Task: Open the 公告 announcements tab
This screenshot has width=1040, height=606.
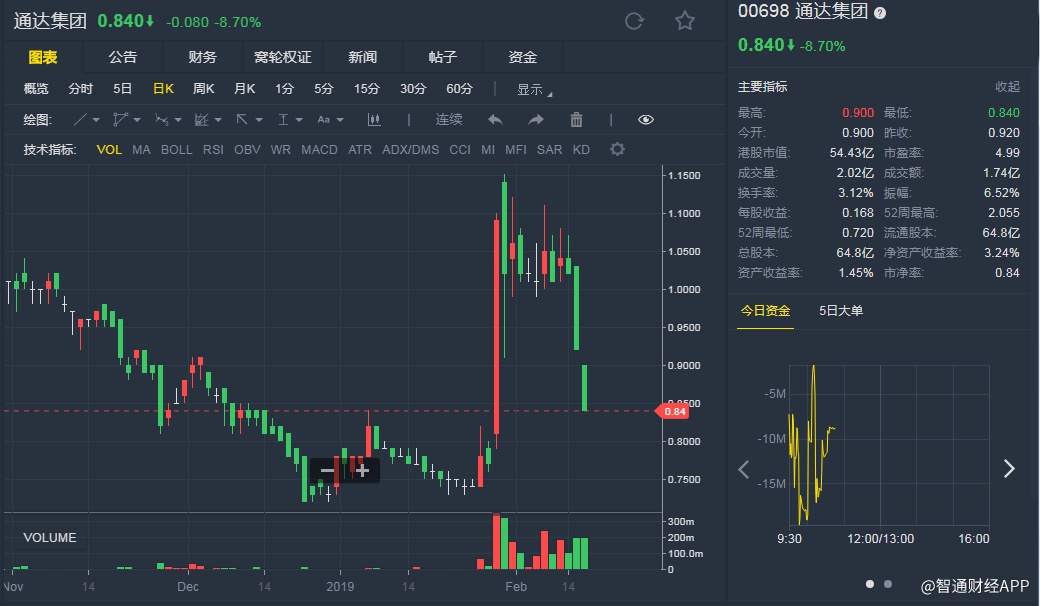Action: point(123,57)
